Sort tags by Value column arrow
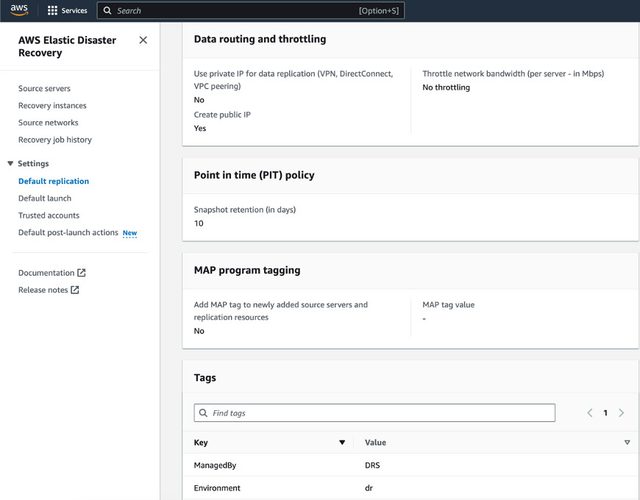The width and height of the screenshot is (640, 500). [x=627, y=442]
